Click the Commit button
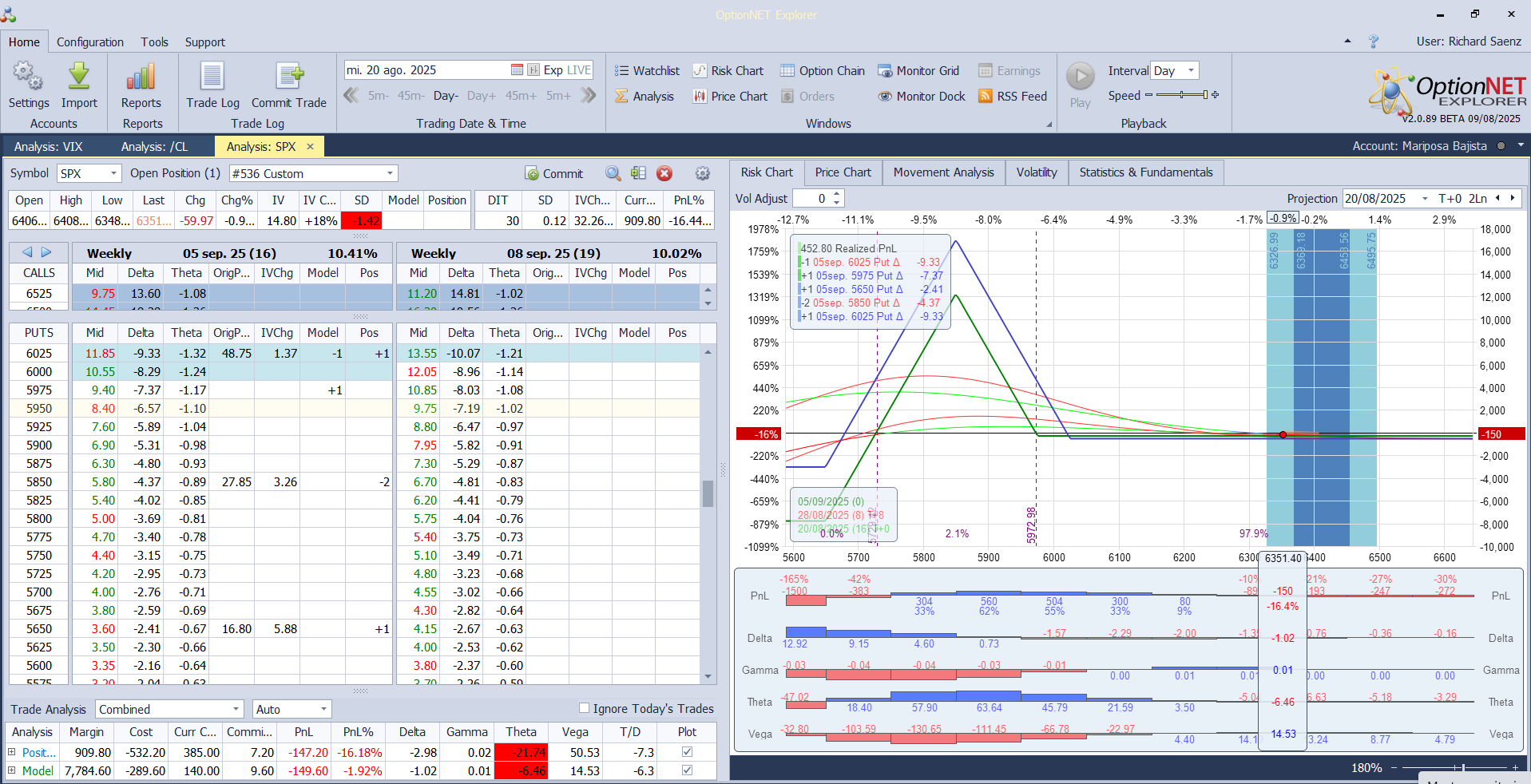Image resolution: width=1531 pixels, height=784 pixels. click(554, 174)
